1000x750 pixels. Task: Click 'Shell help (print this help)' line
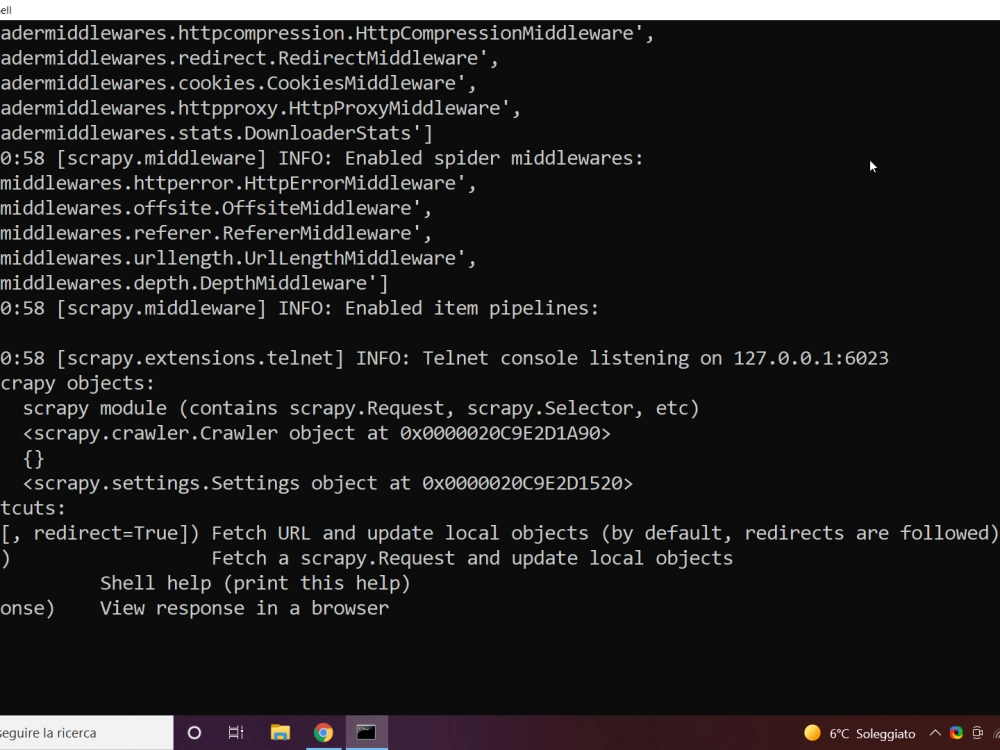[255, 583]
